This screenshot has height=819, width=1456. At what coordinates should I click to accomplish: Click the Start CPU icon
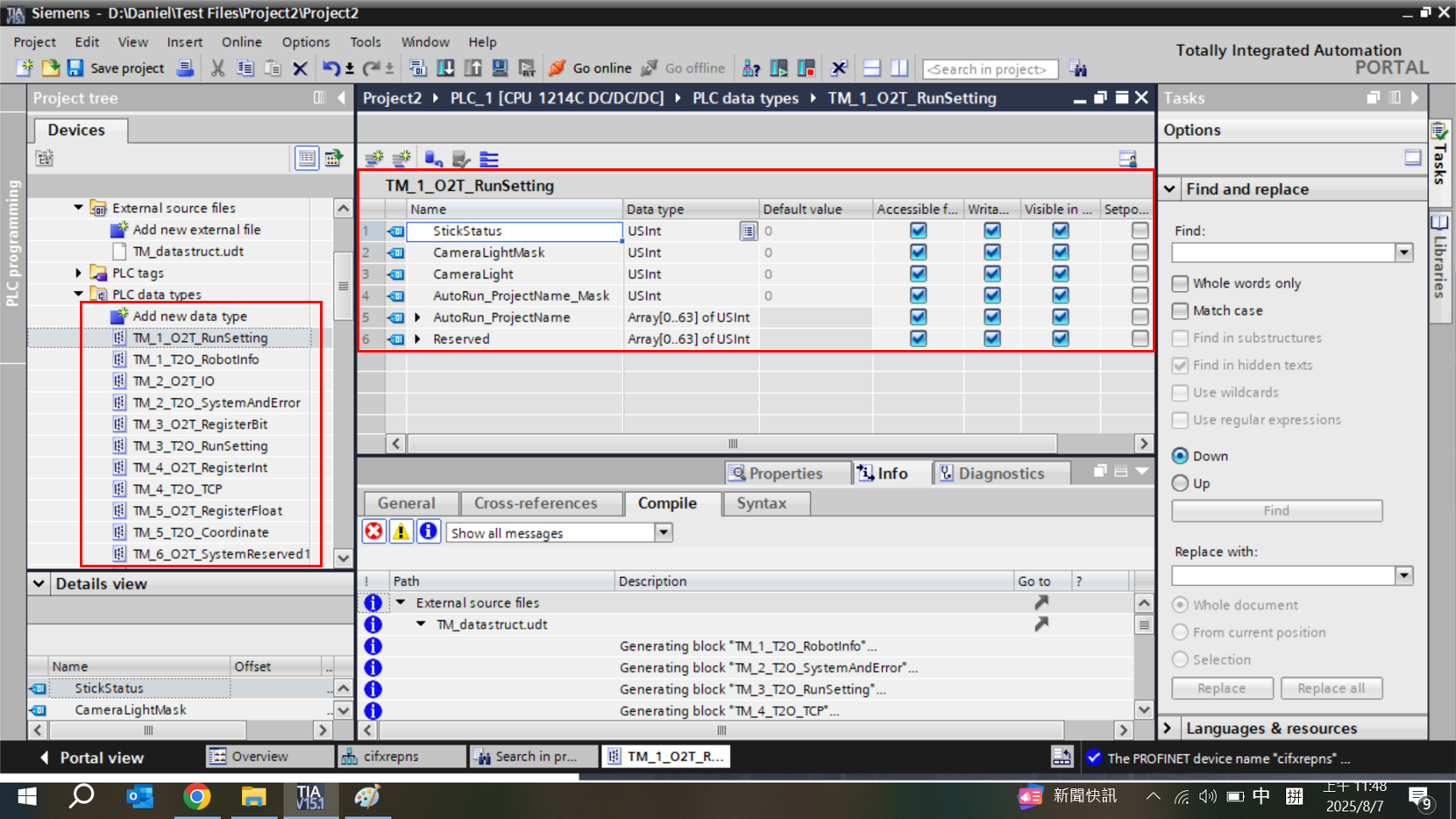pos(778,68)
